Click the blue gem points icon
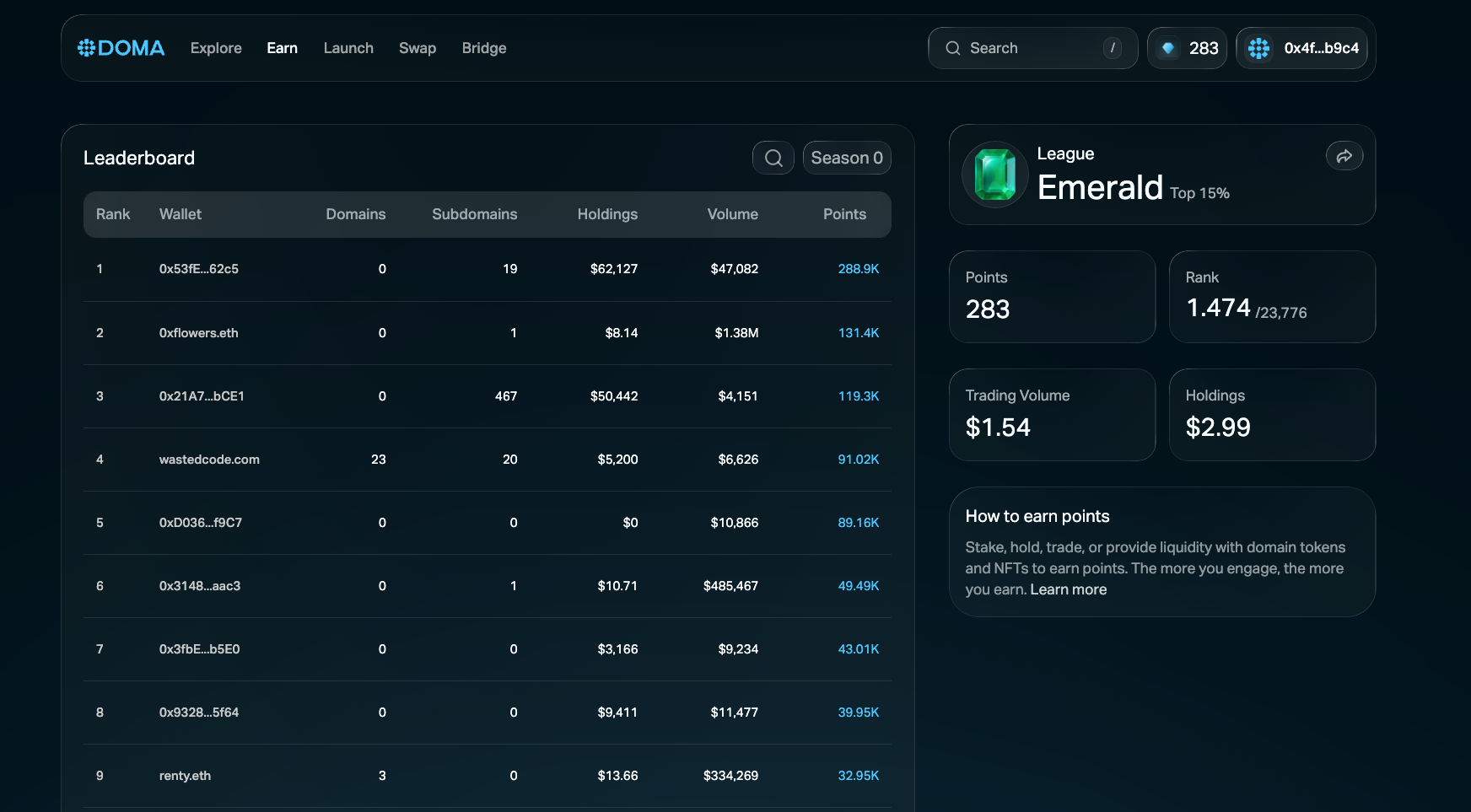This screenshot has width=1471, height=812. (1168, 48)
